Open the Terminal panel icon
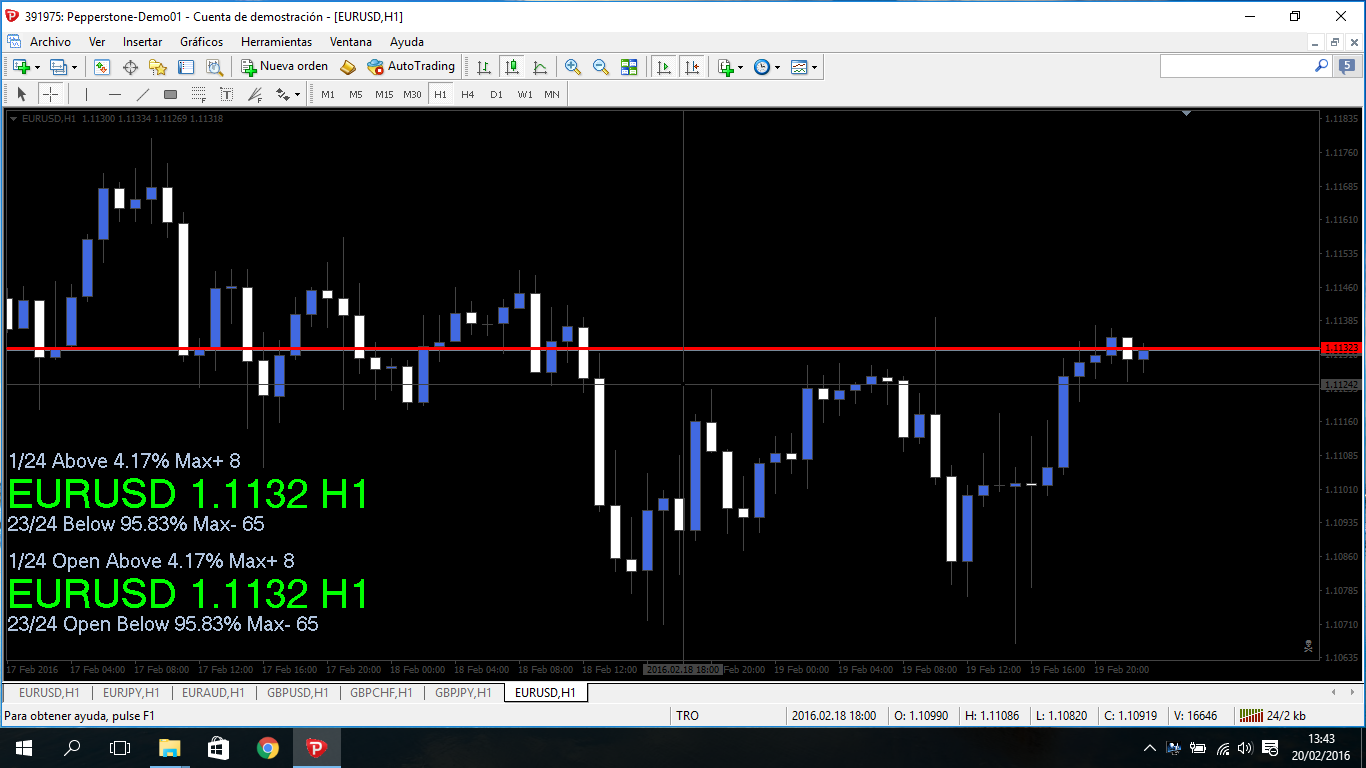This screenshot has height=768, width=1366. coord(186,67)
